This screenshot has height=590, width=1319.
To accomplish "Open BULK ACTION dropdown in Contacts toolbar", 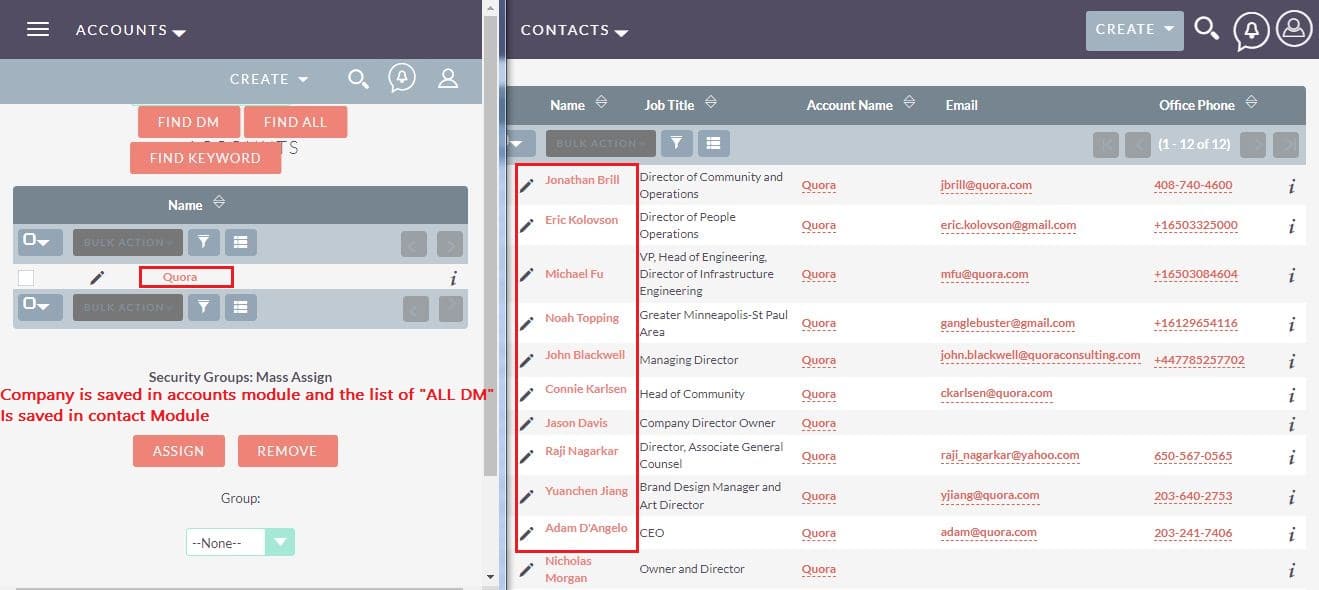I will click(600, 143).
